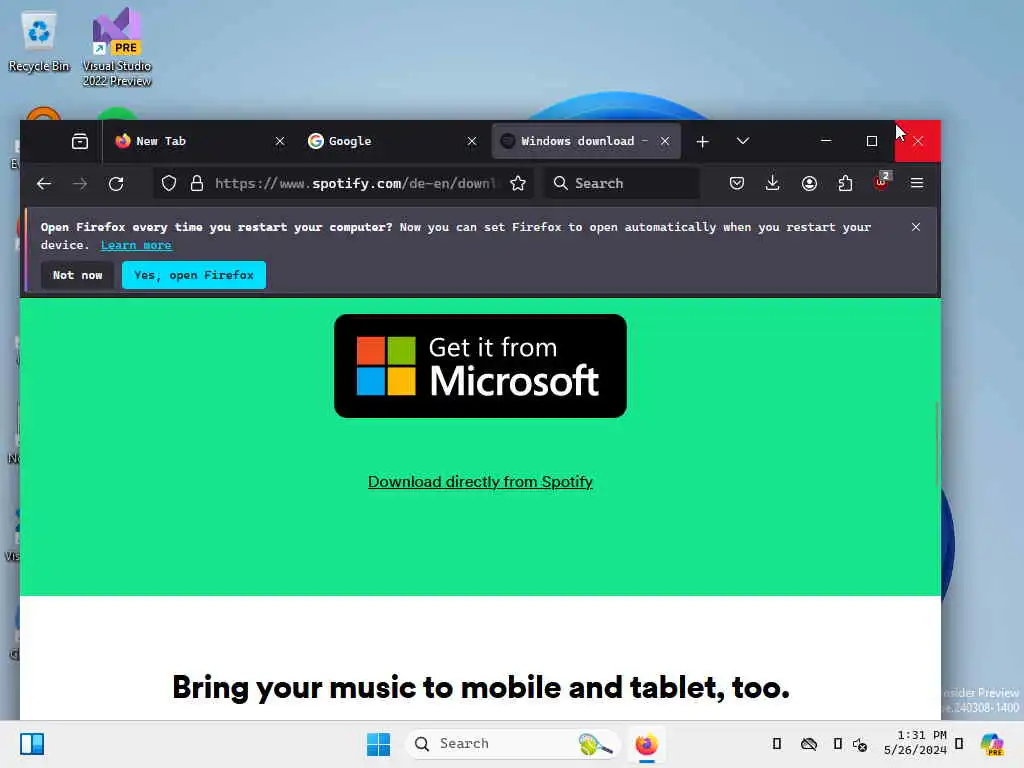View site security padlock info
The height and width of the screenshot is (768, 1024).
coord(197,184)
